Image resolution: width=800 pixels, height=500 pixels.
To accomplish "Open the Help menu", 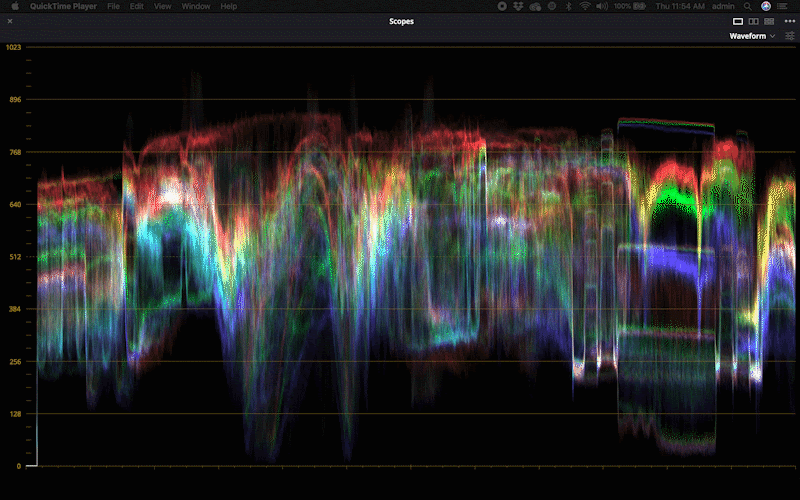I will click(229, 6).
